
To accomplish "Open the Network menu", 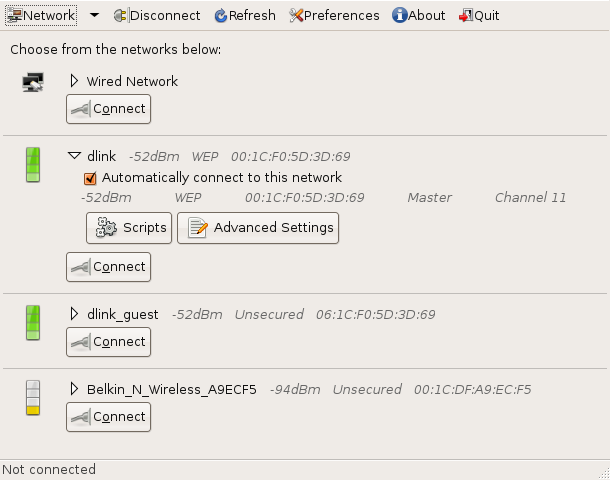I will pyautogui.click(x=42, y=16).
